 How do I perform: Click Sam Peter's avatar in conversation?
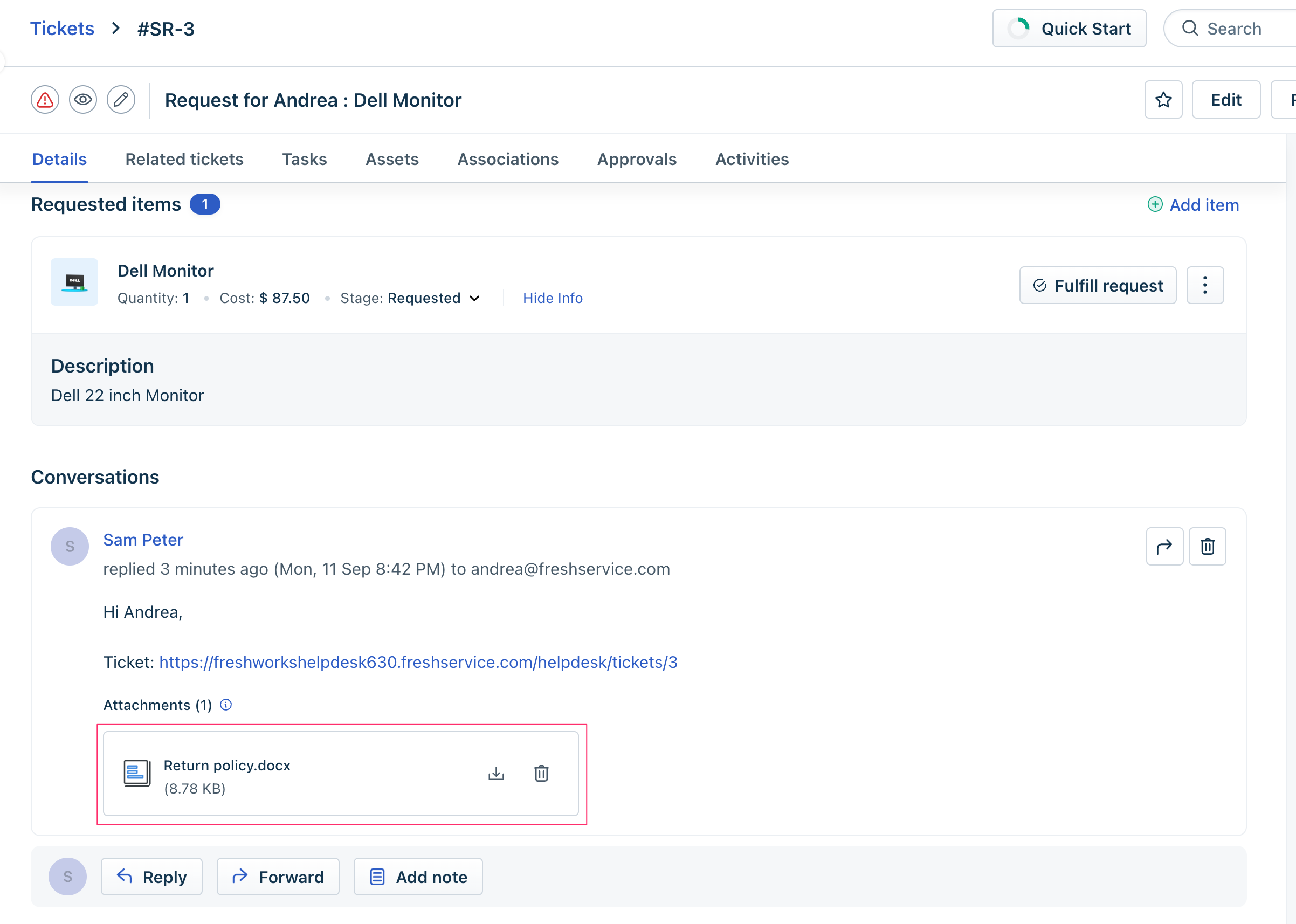pyautogui.click(x=70, y=547)
